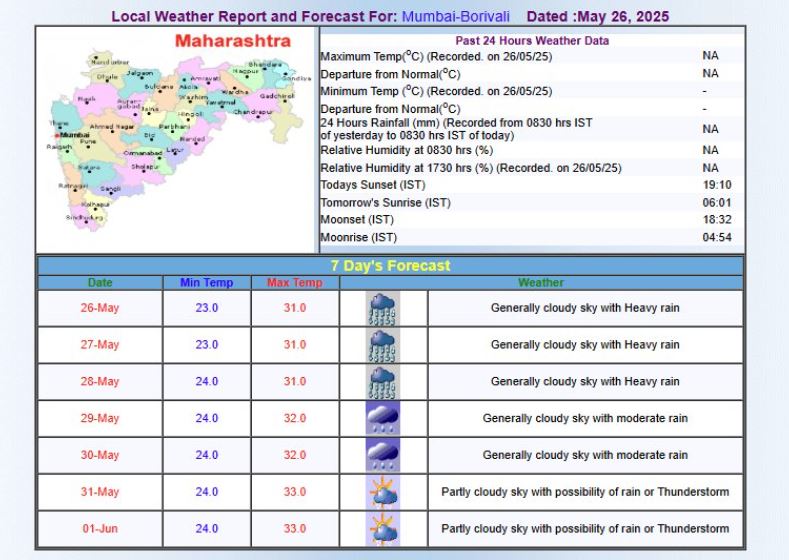The height and width of the screenshot is (560, 789).
Task: Click the Moonrise value 04:54
Action: 717,237
